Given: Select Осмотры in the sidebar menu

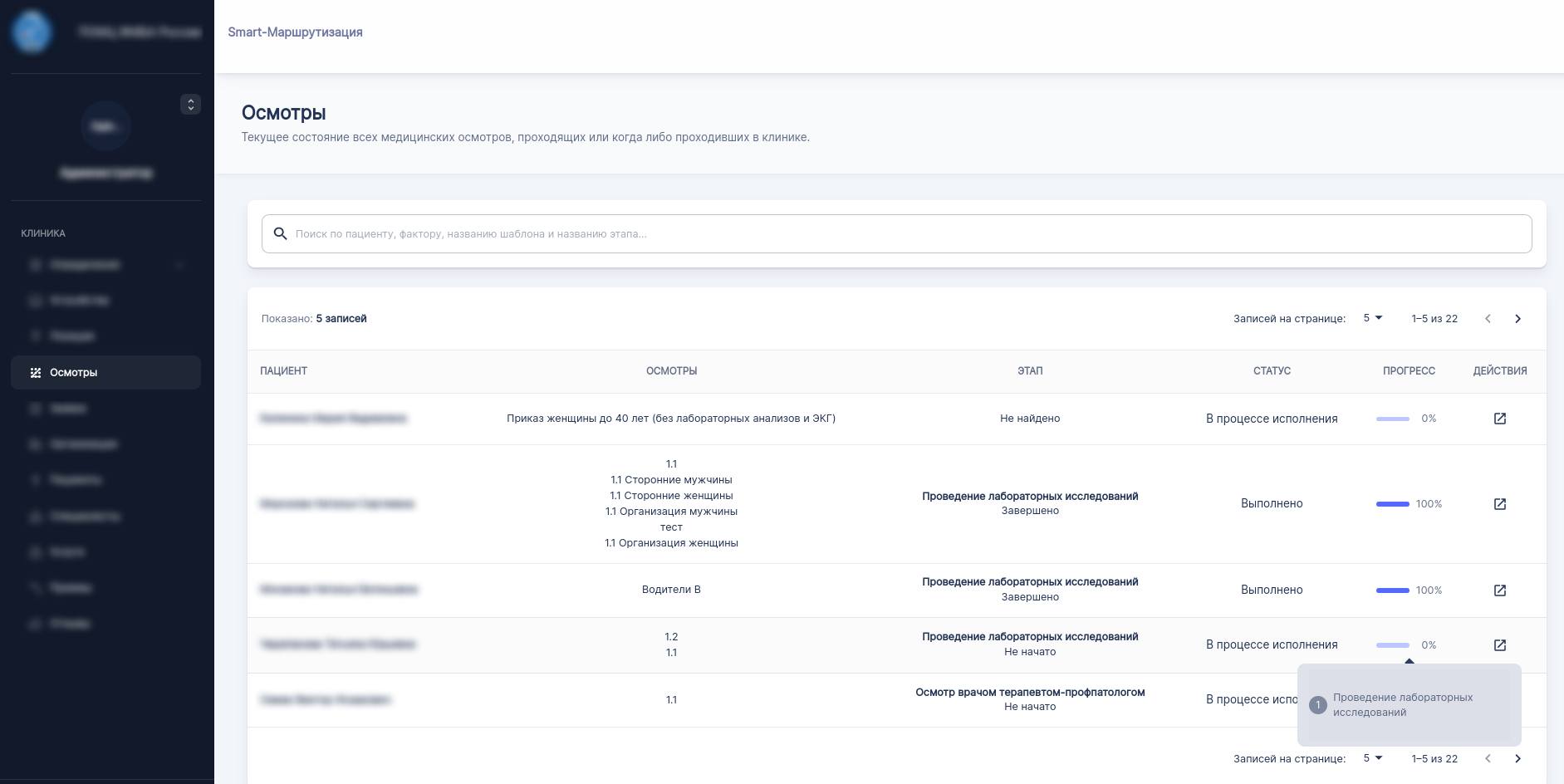Looking at the screenshot, I should (x=105, y=373).
